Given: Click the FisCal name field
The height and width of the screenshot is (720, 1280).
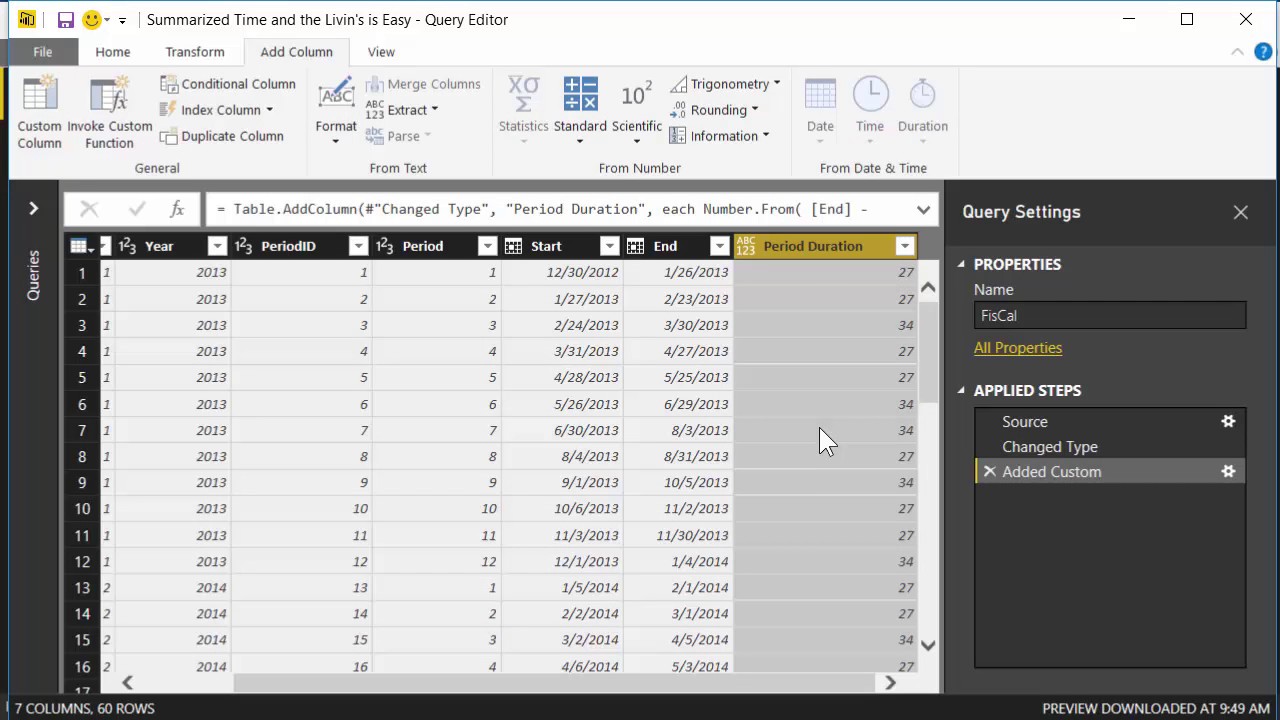Looking at the screenshot, I should click(x=1110, y=315).
